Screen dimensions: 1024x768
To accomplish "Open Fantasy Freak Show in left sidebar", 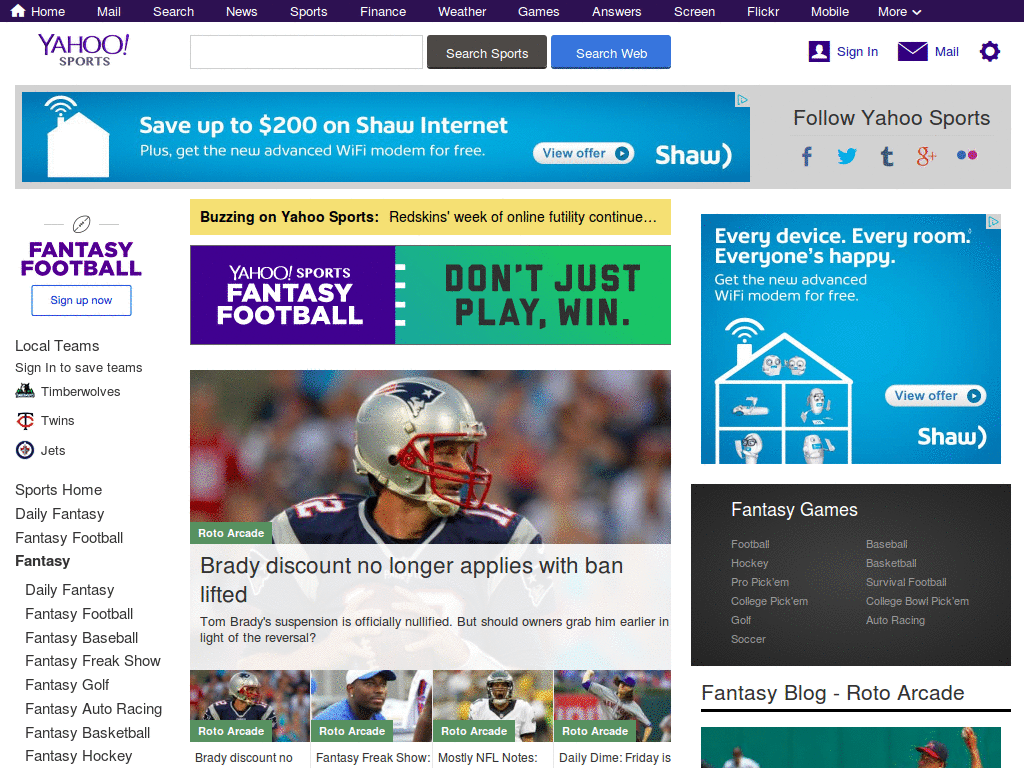I will click(x=93, y=661).
